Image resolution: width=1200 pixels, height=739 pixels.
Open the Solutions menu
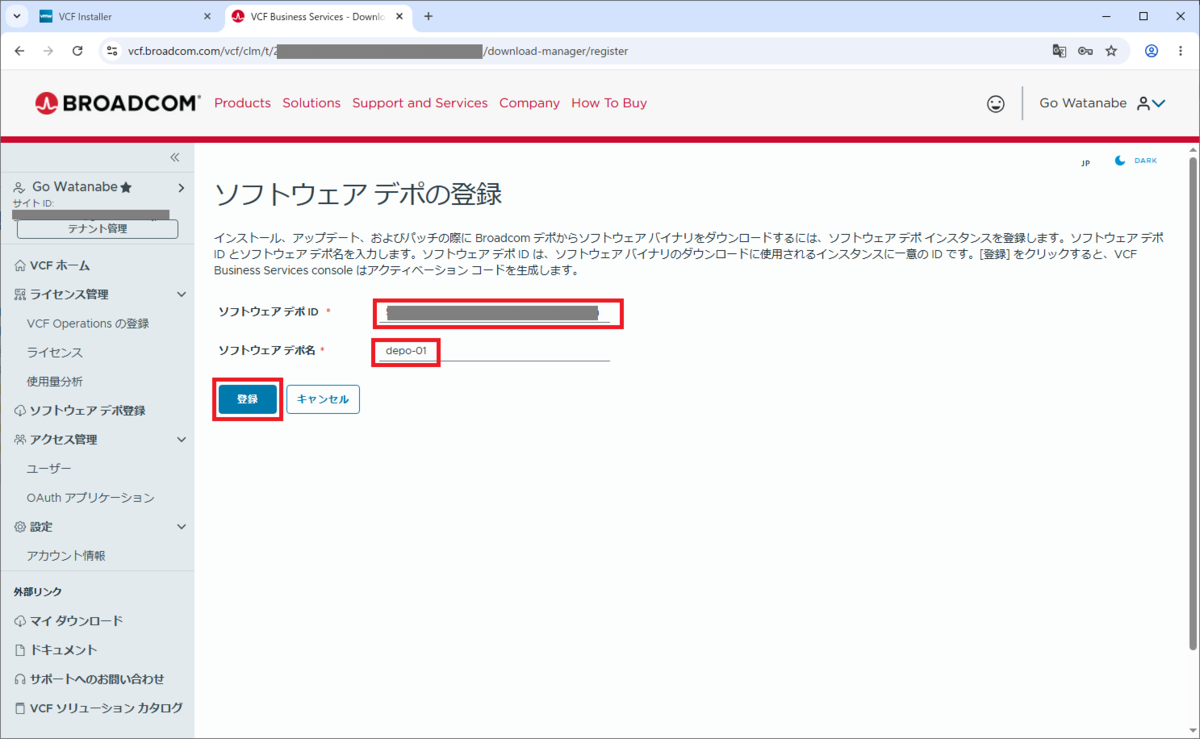tap(311, 103)
